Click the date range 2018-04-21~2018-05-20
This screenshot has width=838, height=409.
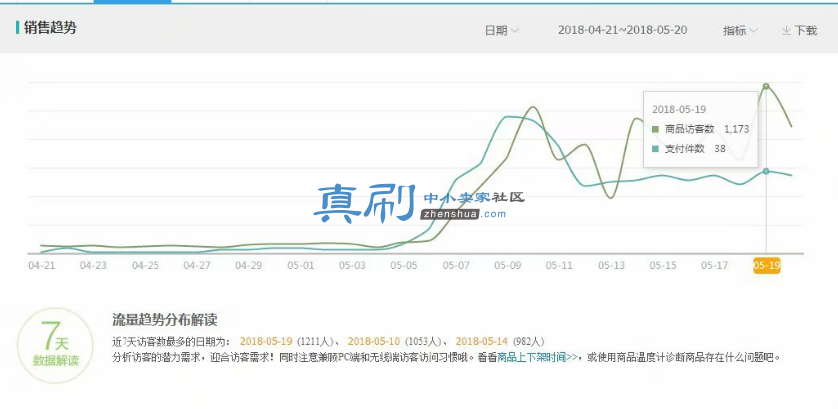click(623, 30)
